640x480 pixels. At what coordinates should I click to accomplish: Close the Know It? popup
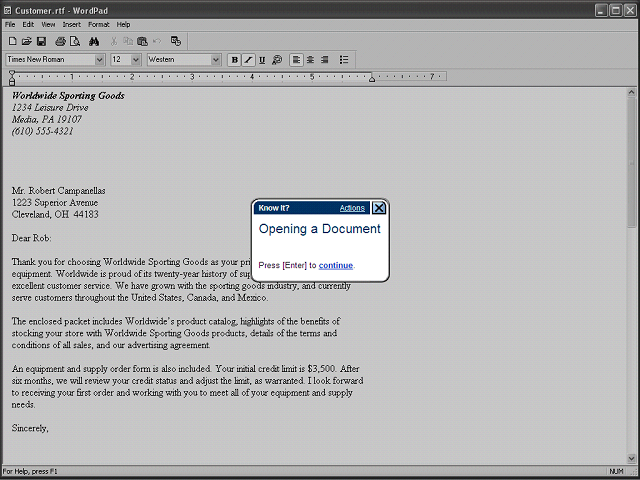point(379,208)
